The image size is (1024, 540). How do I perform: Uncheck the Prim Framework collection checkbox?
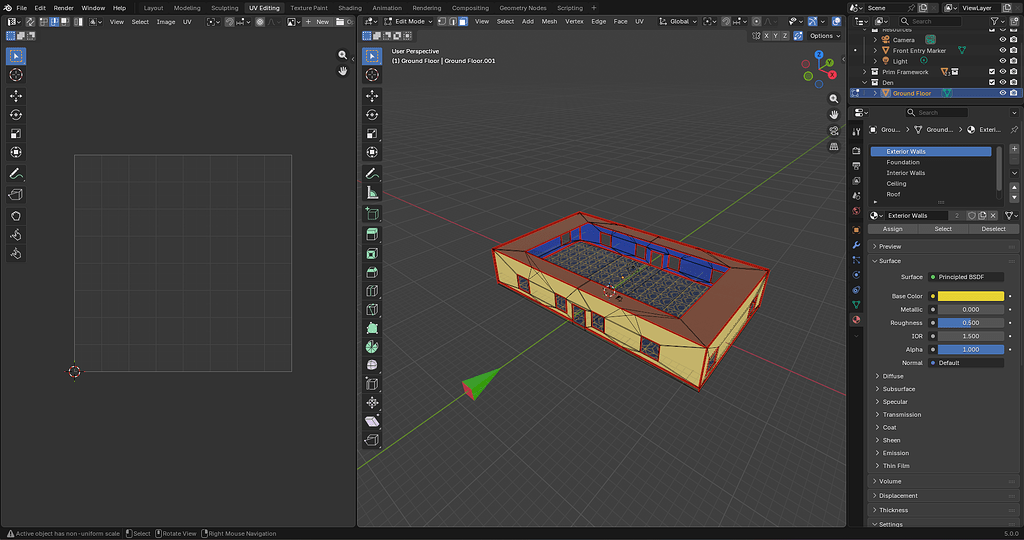coord(992,72)
